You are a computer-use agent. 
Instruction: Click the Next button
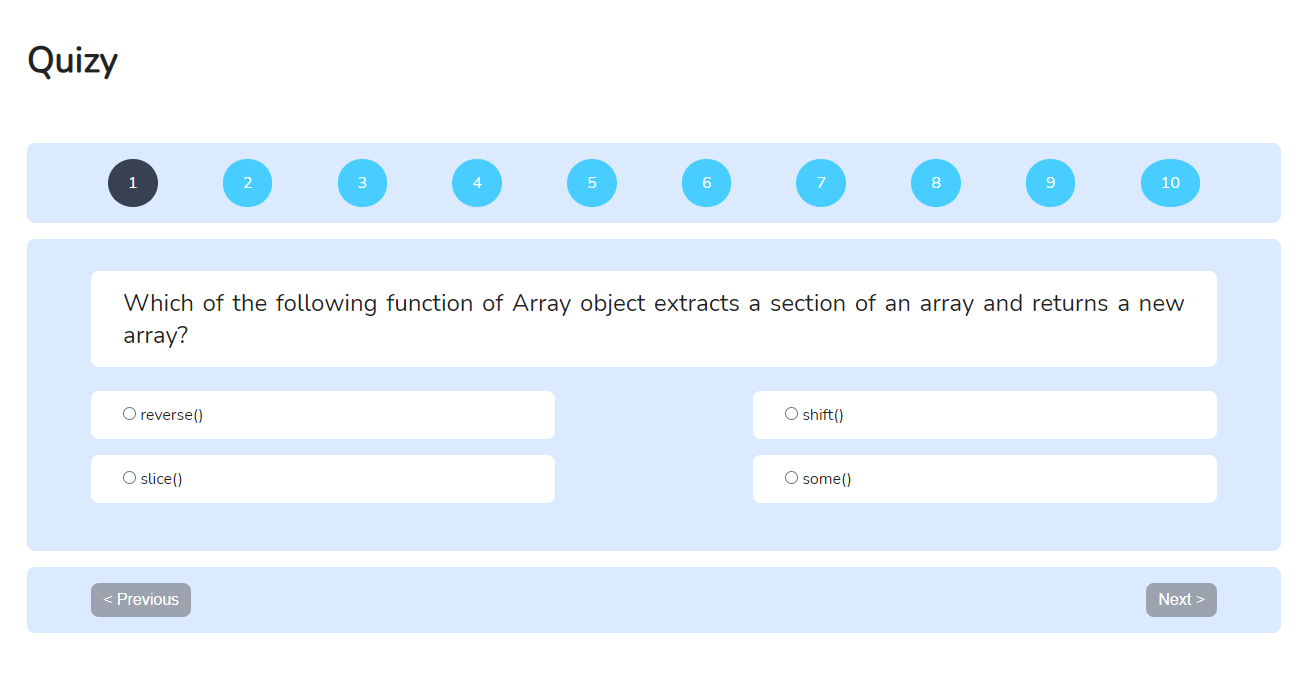click(1181, 599)
